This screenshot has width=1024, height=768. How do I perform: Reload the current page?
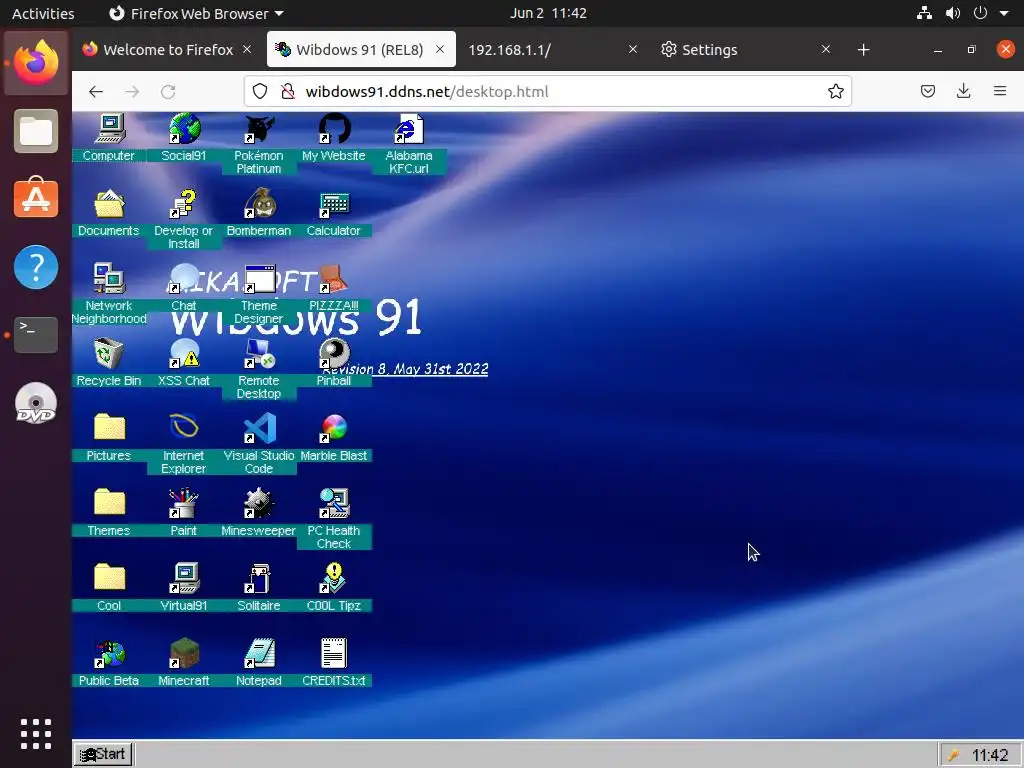tap(168, 91)
